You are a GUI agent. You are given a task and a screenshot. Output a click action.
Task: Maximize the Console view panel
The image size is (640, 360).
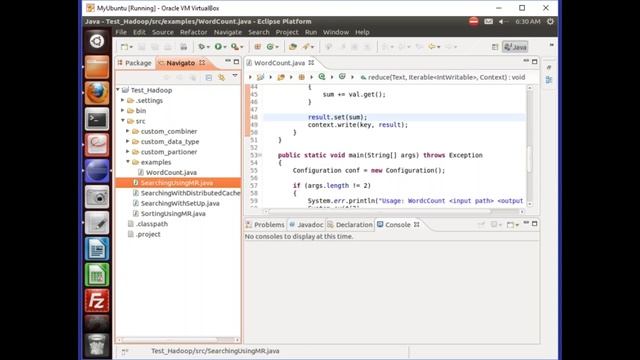[534, 224]
